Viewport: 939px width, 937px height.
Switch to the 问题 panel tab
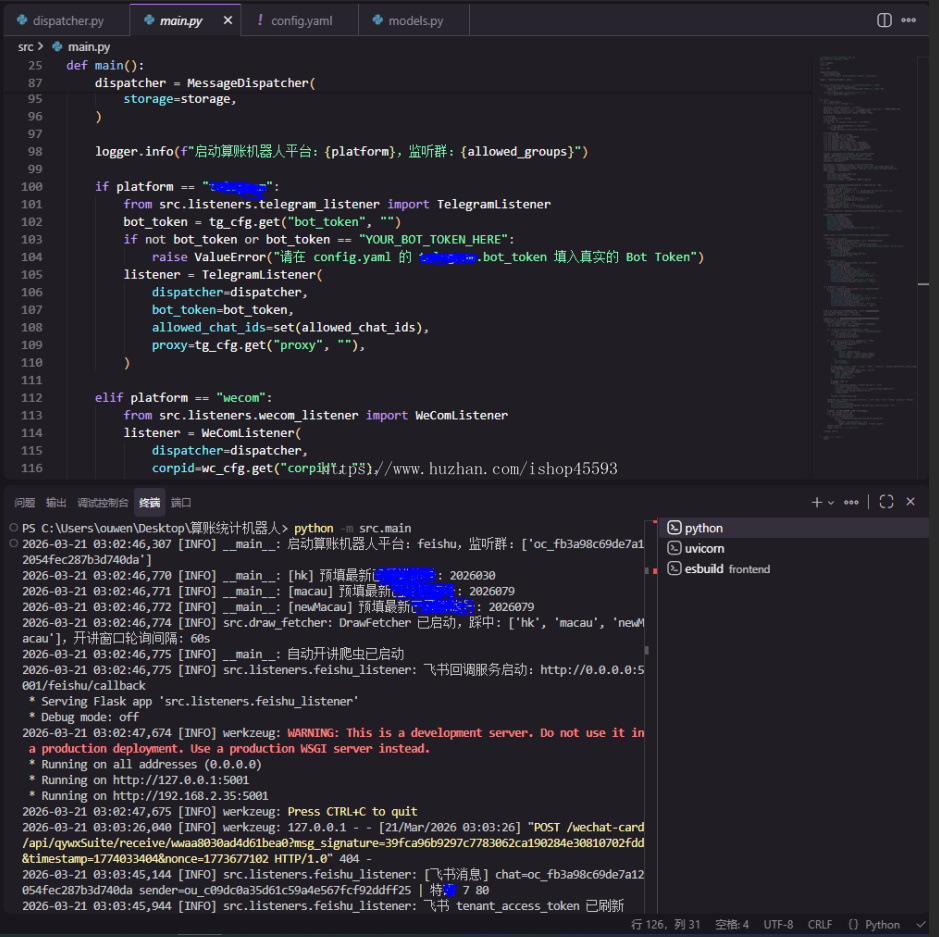(x=25, y=503)
